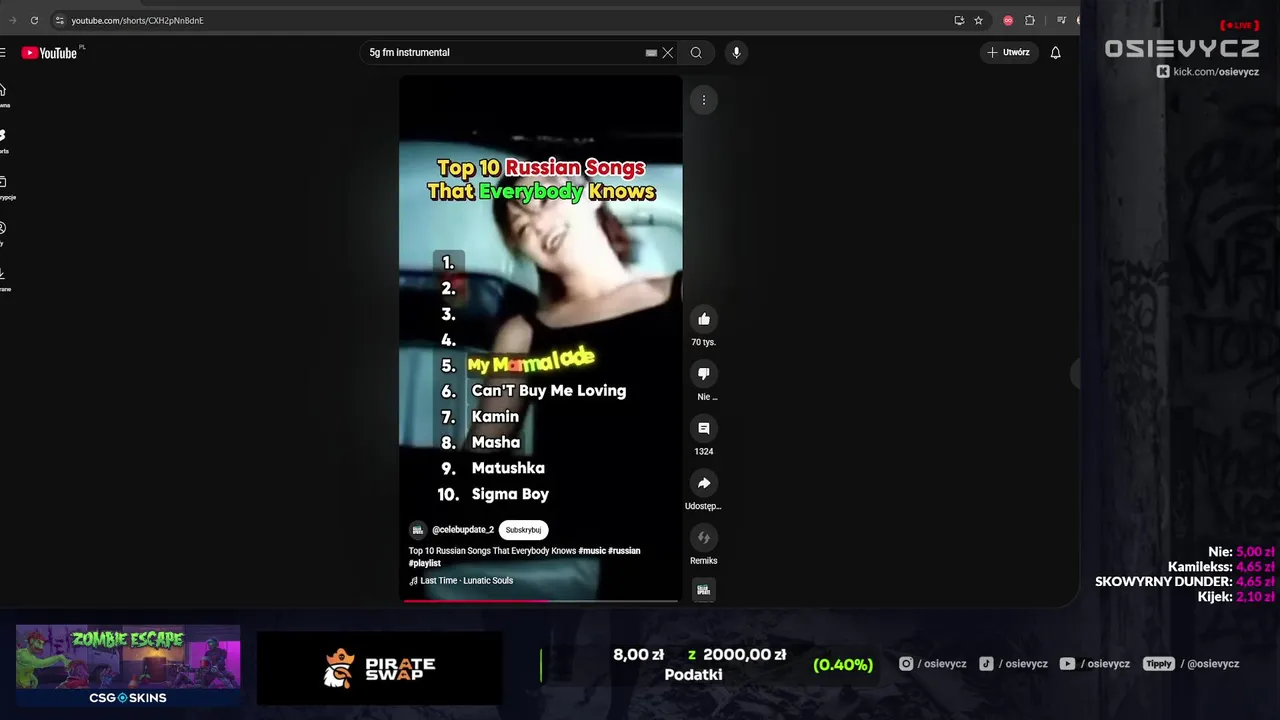Image resolution: width=1280 pixels, height=720 pixels.
Task: Start voice search with microphone
Action: [x=736, y=53]
